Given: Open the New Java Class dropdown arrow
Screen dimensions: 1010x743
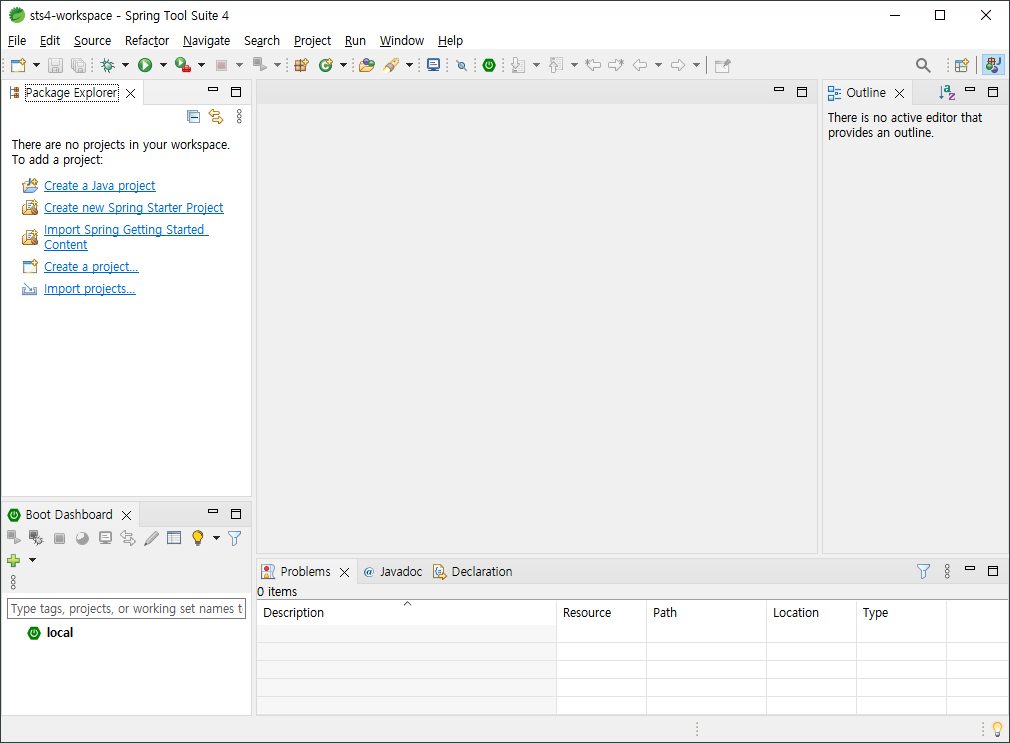Looking at the screenshot, I should (343, 65).
